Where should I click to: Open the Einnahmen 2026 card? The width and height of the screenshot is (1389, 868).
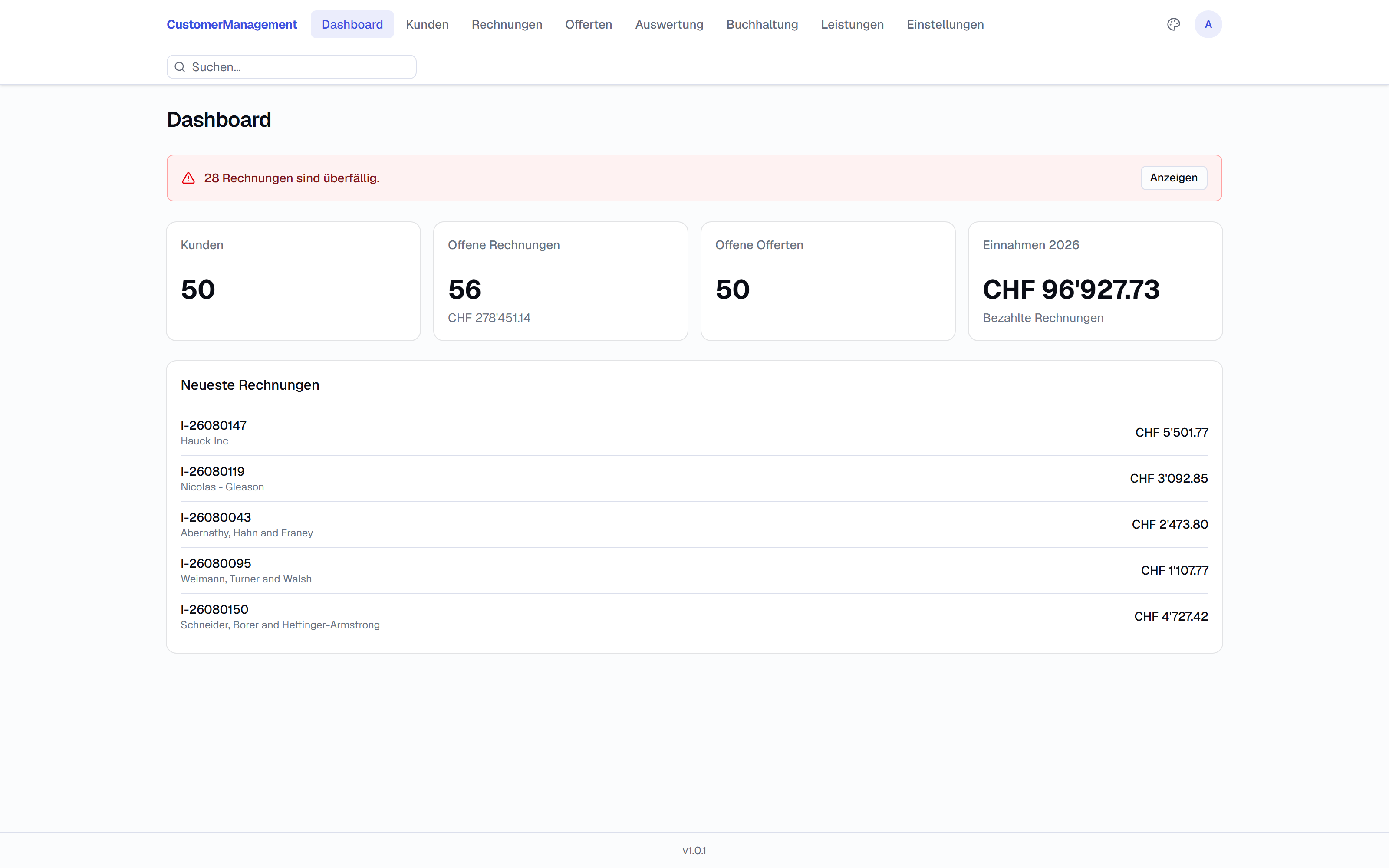click(1095, 281)
